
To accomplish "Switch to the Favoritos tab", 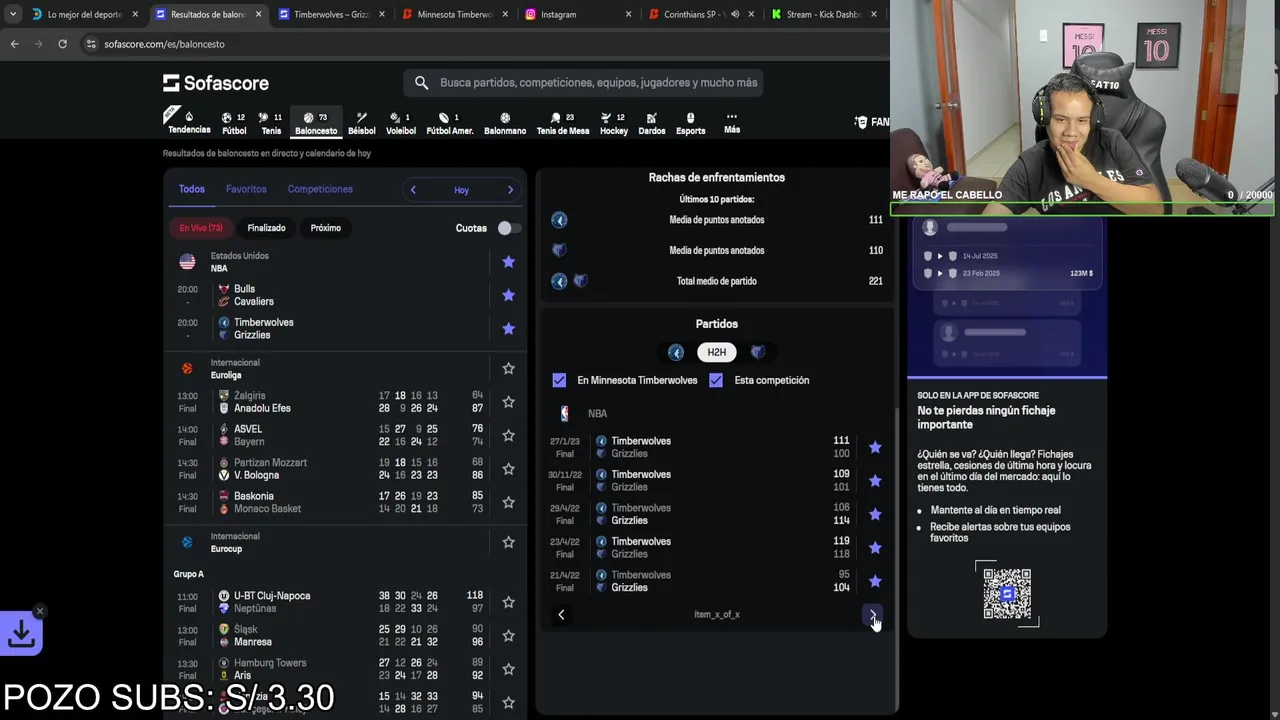I will coord(246,189).
